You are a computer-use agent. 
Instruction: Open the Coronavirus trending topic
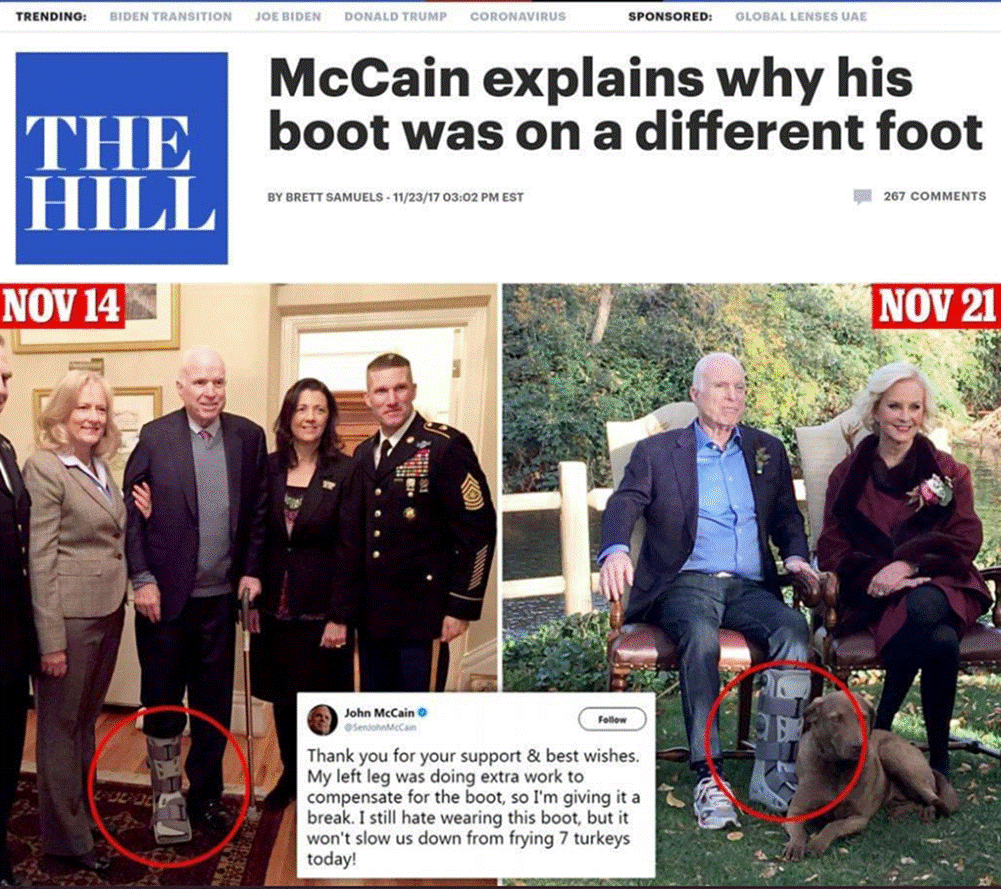click(x=518, y=17)
